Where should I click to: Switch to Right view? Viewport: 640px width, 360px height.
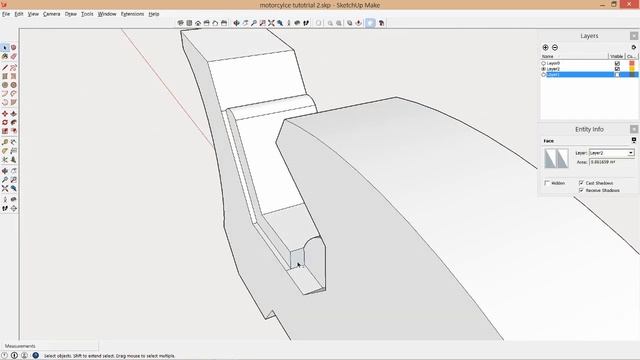tap(207, 23)
